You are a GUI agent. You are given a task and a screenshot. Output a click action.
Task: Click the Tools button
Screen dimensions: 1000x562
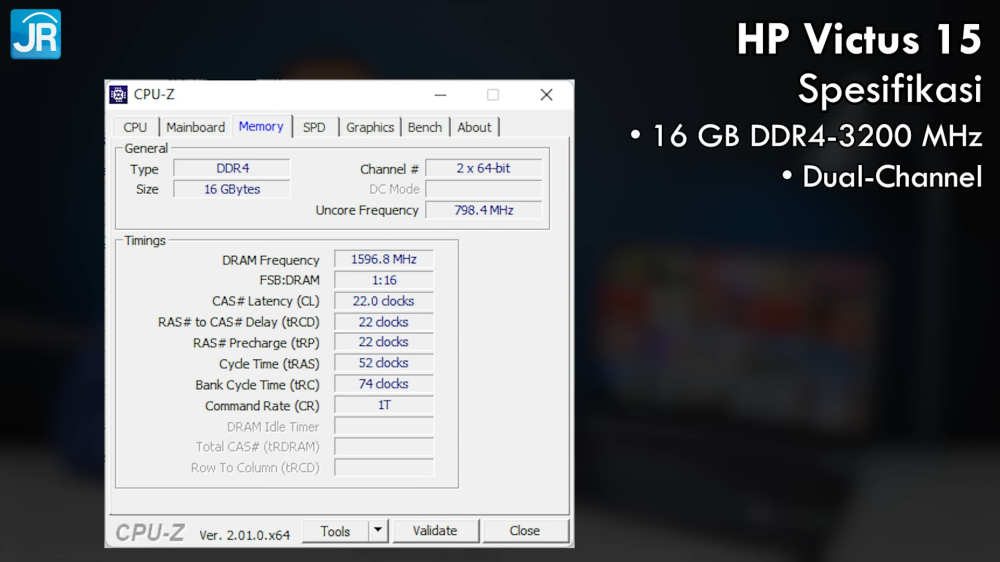pyautogui.click(x=335, y=531)
